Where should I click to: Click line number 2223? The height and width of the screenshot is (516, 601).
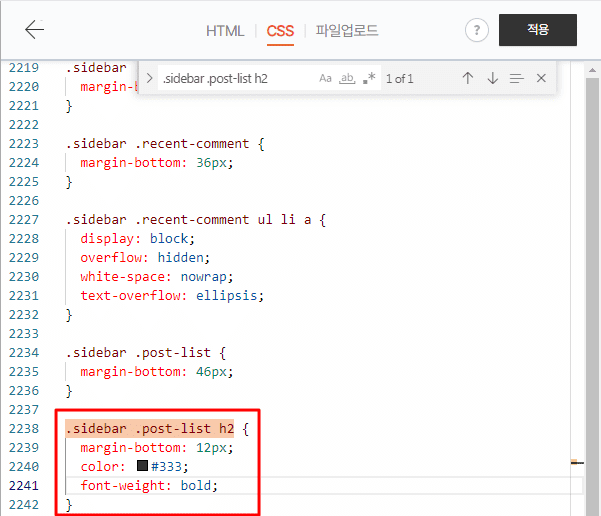click(24, 144)
